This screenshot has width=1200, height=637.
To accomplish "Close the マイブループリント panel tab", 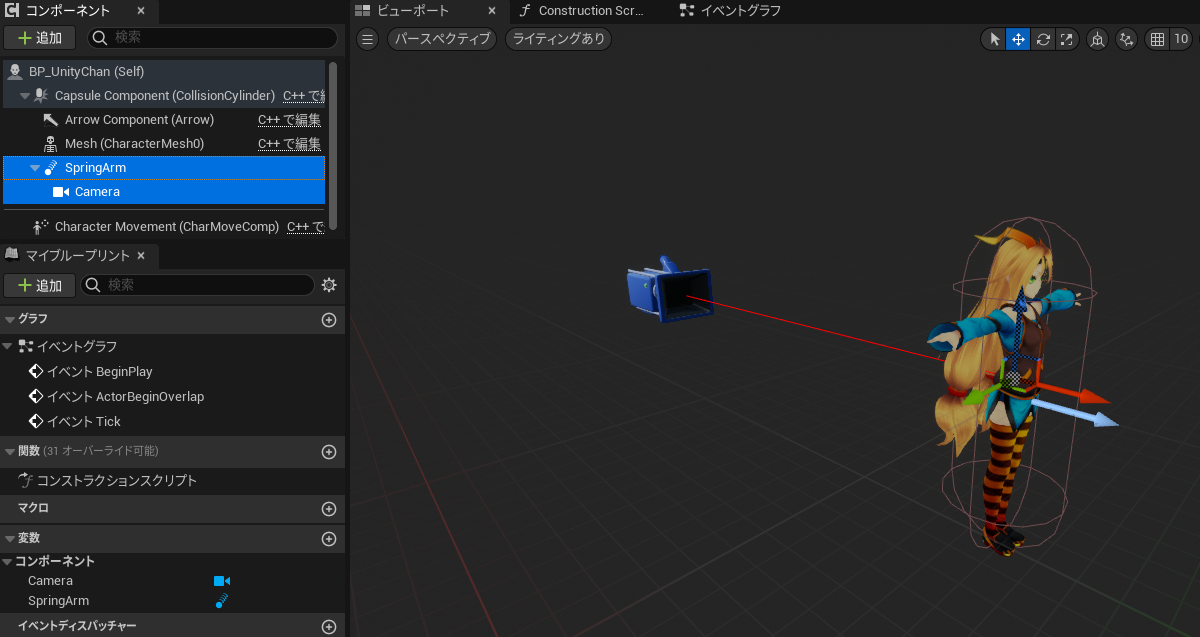I will [141, 256].
